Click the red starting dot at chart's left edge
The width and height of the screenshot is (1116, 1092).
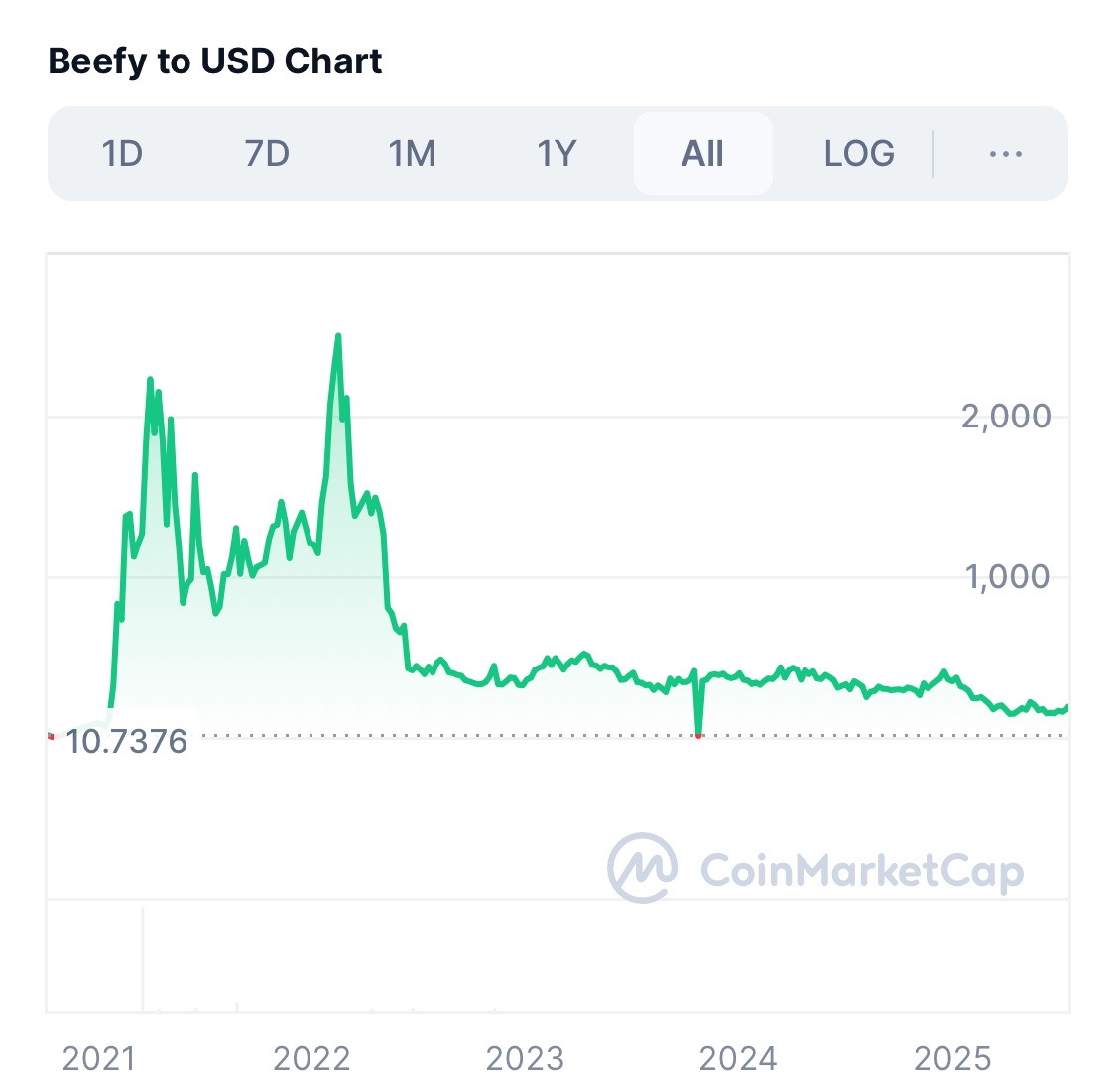[x=50, y=735]
